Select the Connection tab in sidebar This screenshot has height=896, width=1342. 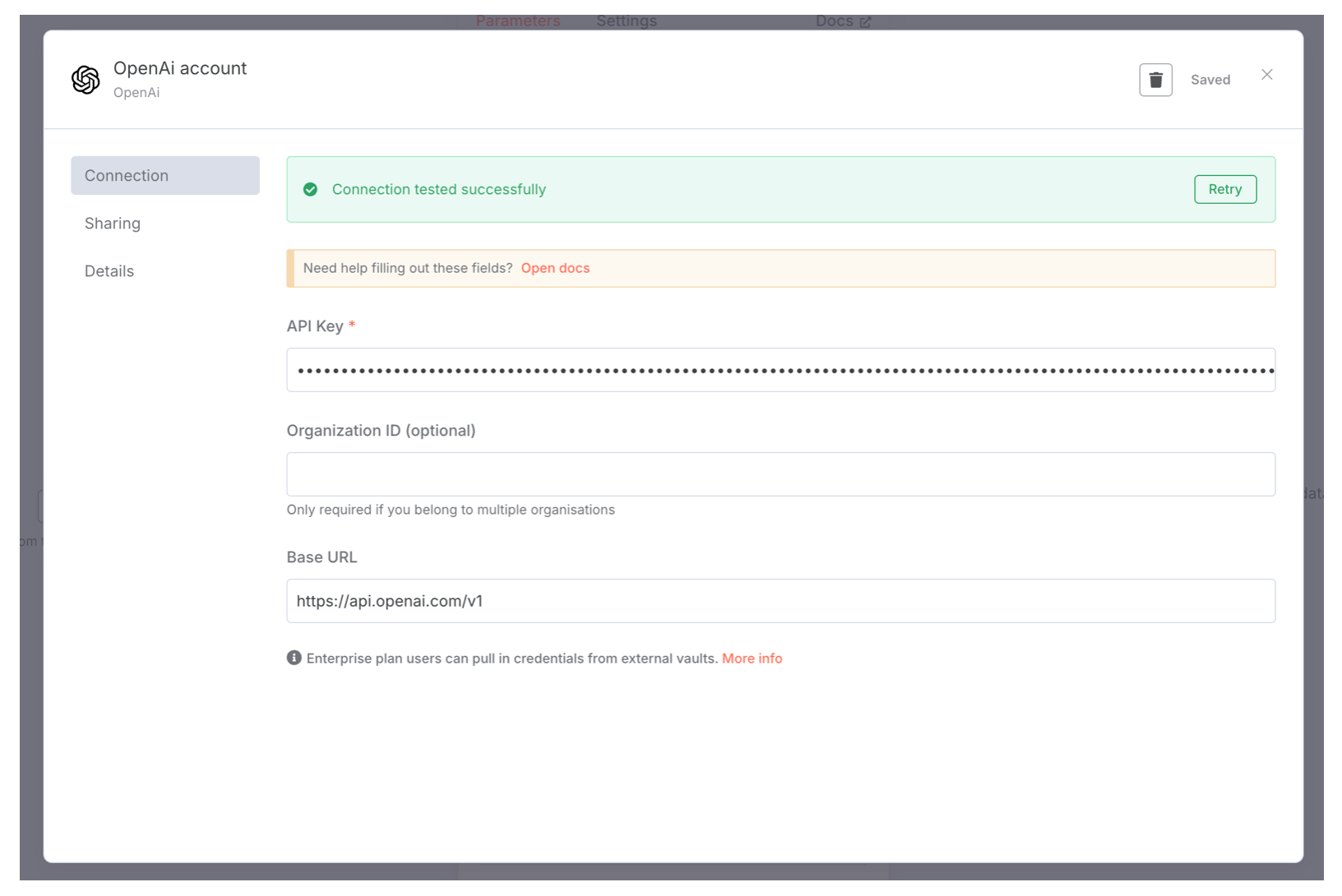tap(164, 176)
